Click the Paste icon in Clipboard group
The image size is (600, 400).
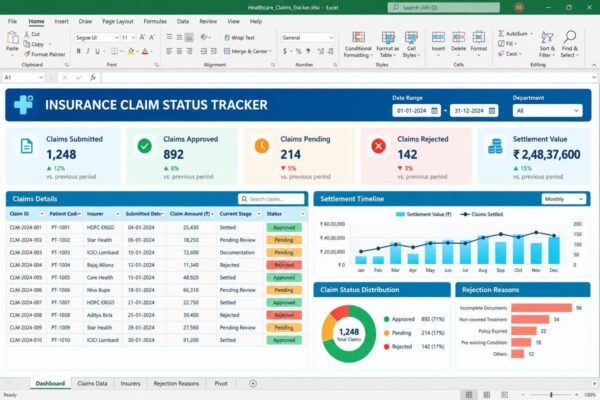[x=12, y=38]
